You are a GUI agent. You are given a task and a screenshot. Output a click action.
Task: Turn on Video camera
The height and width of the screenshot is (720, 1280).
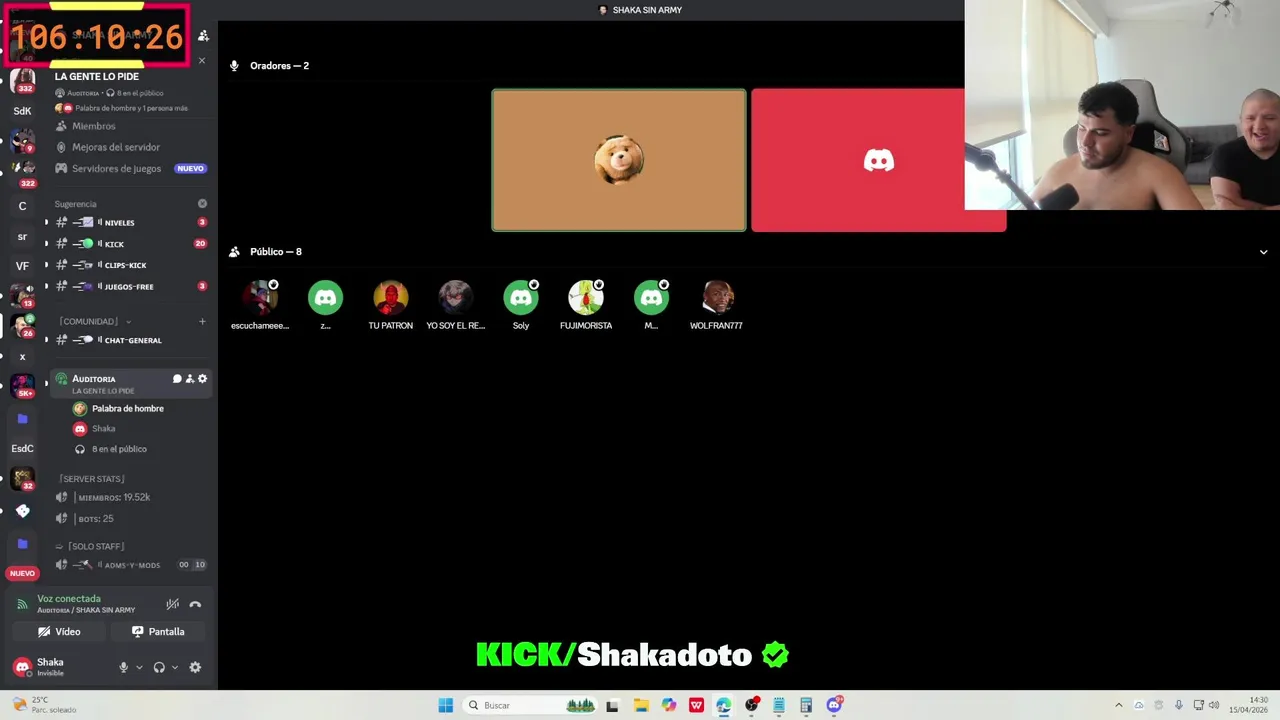(x=59, y=632)
